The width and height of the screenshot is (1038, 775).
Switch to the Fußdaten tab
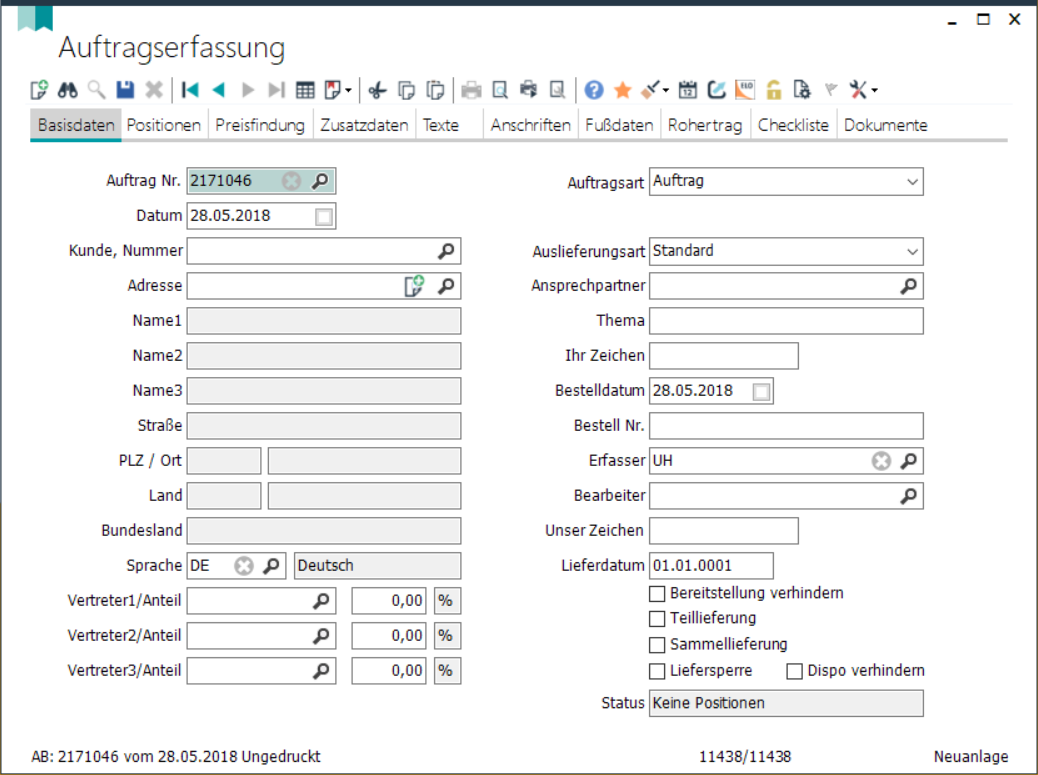click(619, 125)
